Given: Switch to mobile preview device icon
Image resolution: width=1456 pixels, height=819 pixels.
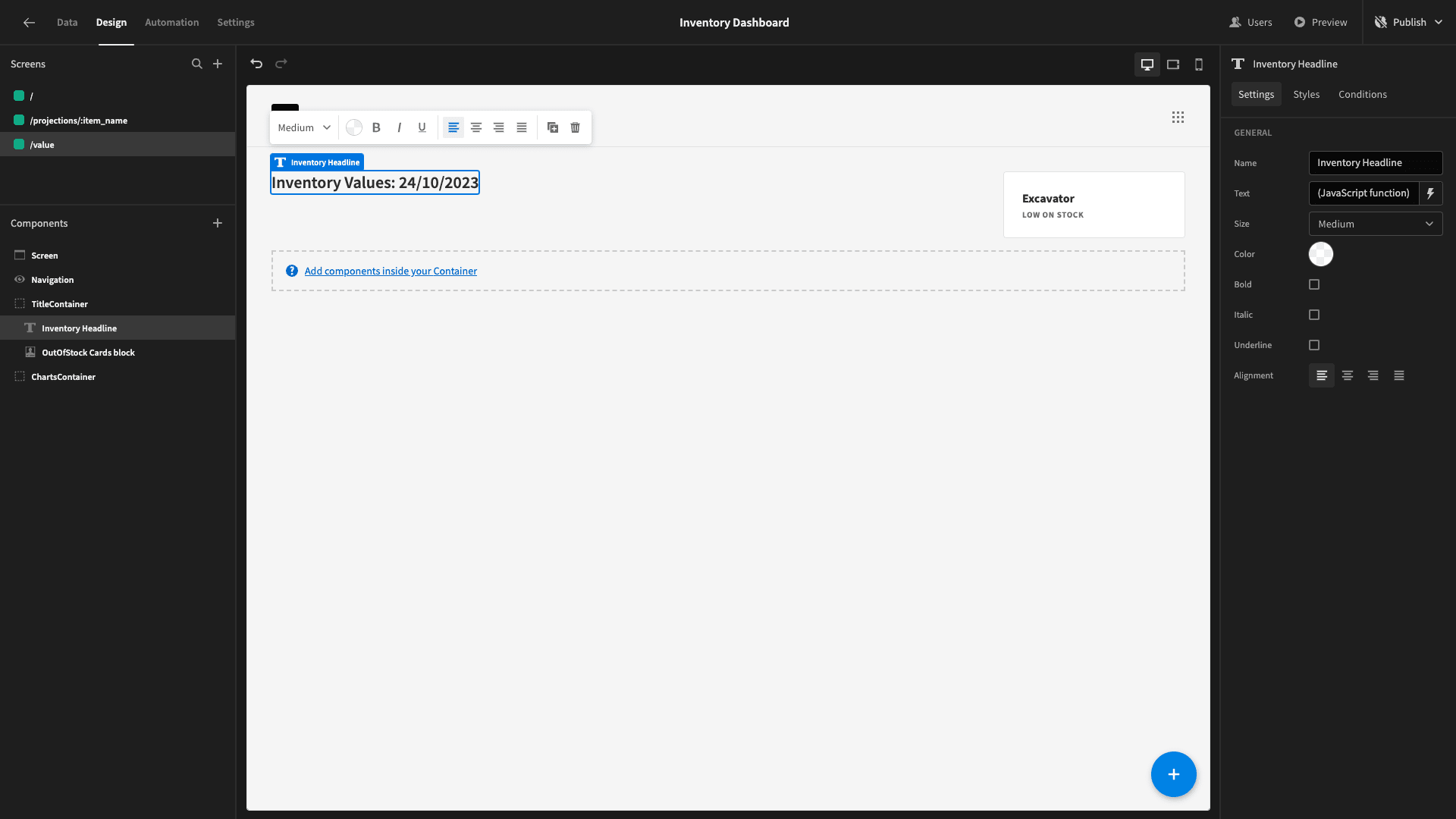Looking at the screenshot, I should click(1199, 64).
